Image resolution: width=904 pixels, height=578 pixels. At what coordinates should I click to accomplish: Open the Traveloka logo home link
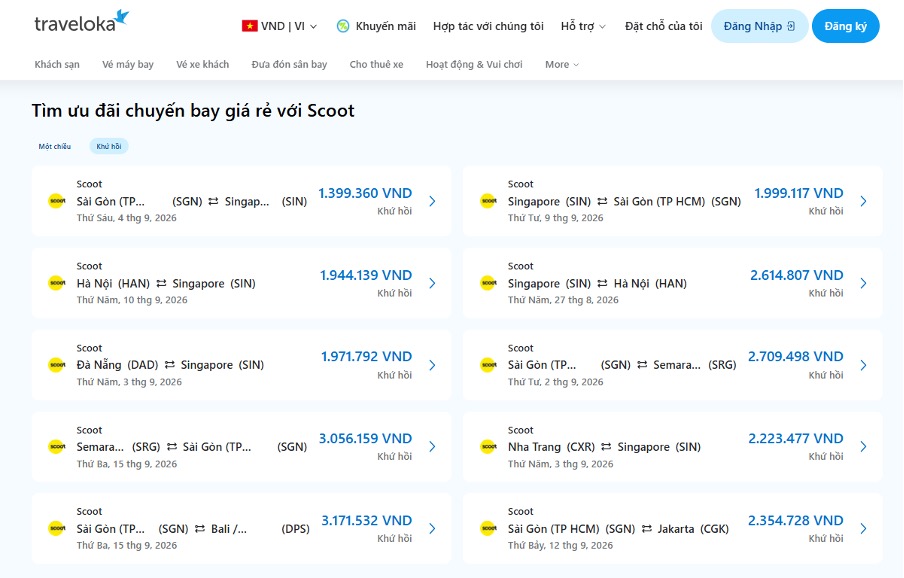pyautogui.click(x=81, y=21)
